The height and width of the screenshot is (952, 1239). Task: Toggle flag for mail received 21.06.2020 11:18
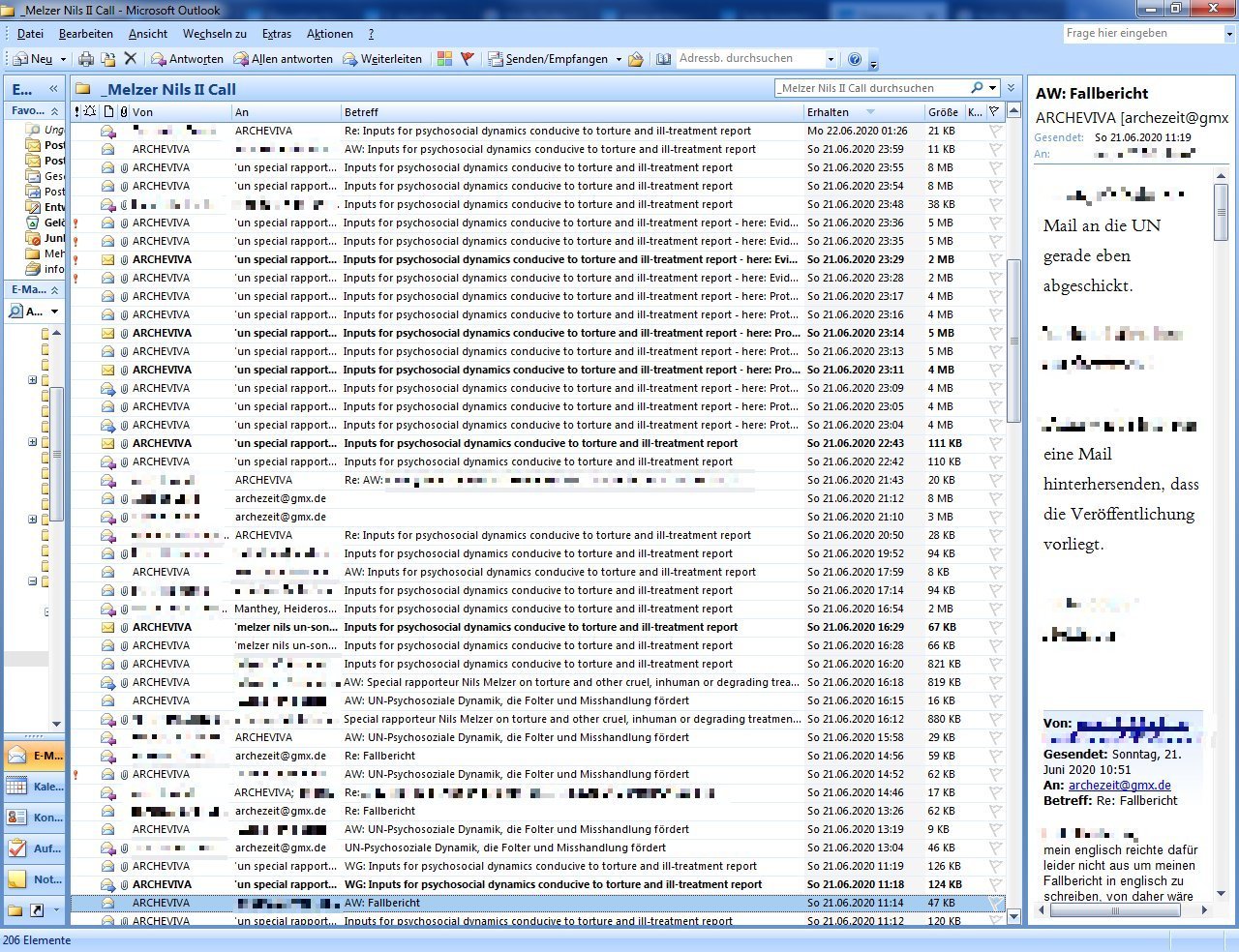(995, 884)
